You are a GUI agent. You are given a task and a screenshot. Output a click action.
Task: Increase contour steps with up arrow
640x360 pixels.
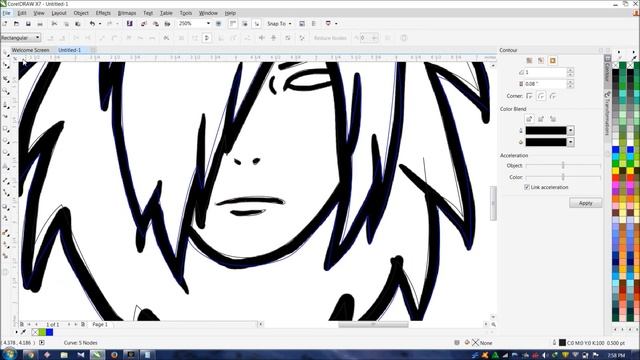coord(570,70)
